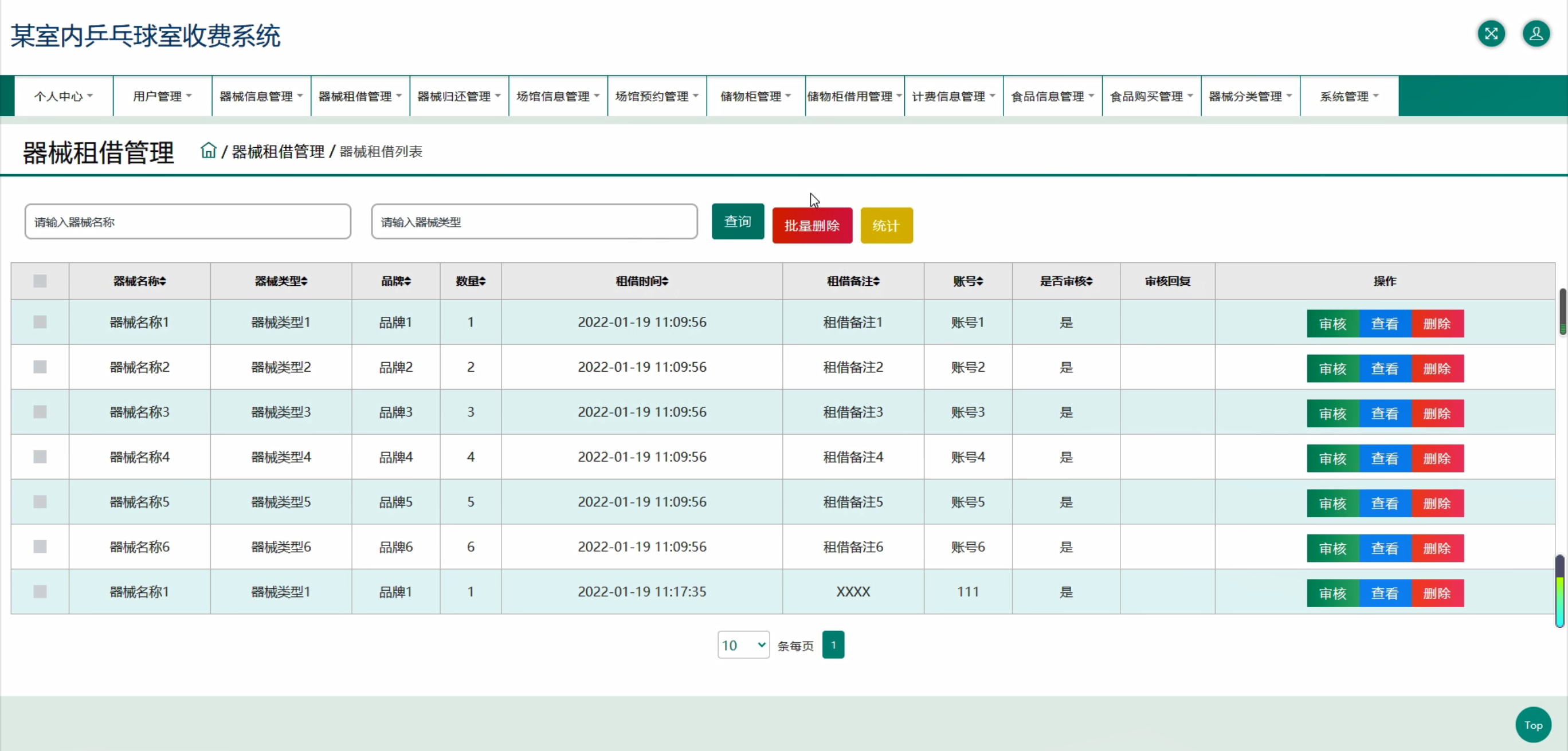Click the fullscreen toggle icon in header
This screenshot has height=751, width=1568.
click(1491, 33)
